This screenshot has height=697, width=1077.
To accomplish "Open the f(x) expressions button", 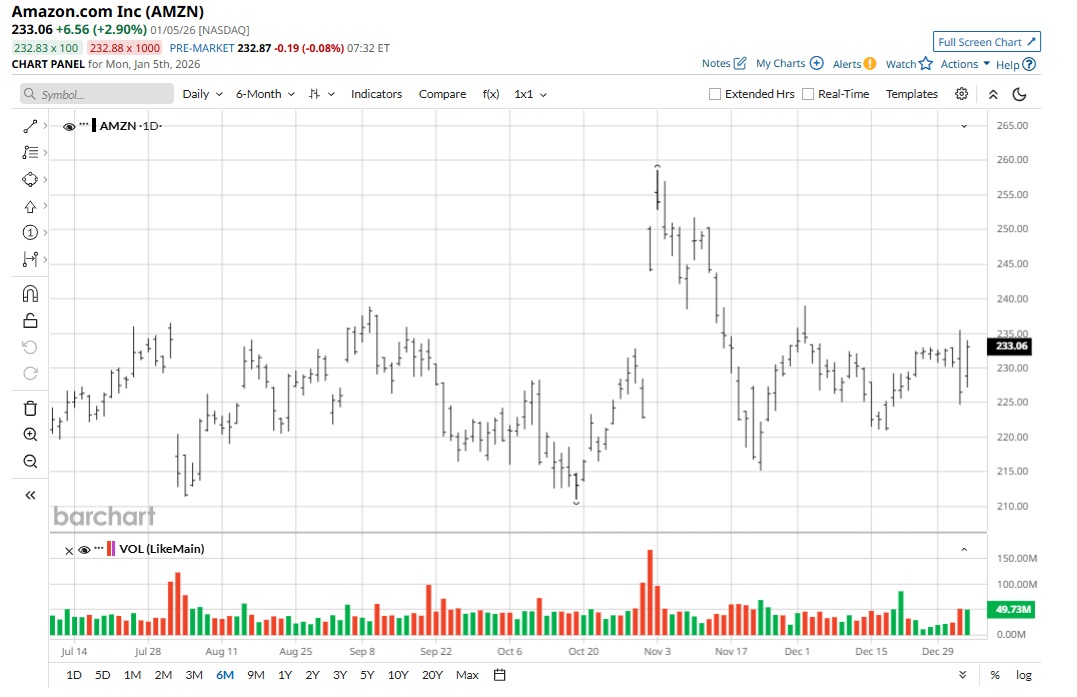I will (x=490, y=94).
